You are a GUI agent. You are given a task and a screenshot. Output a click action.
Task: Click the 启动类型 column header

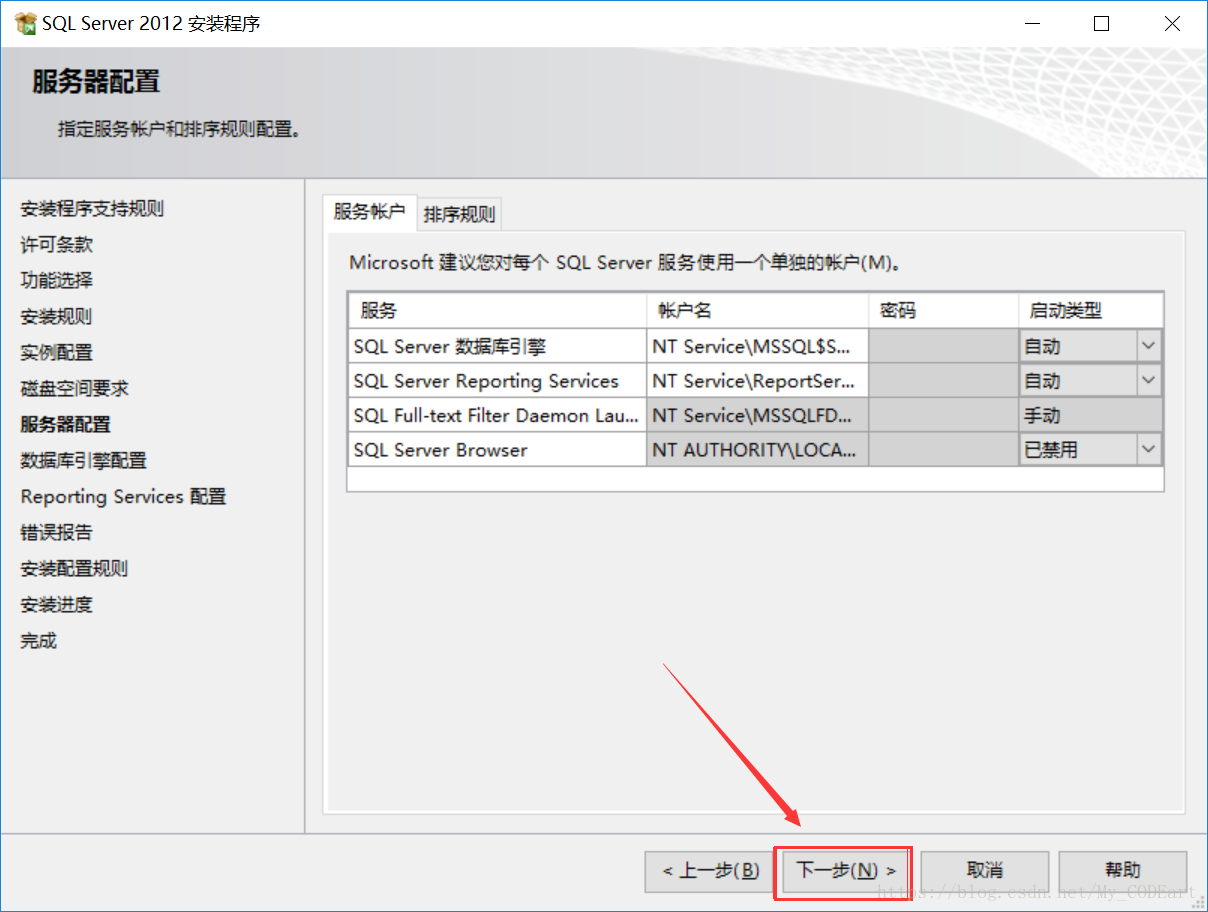click(x=1091, y=310)
